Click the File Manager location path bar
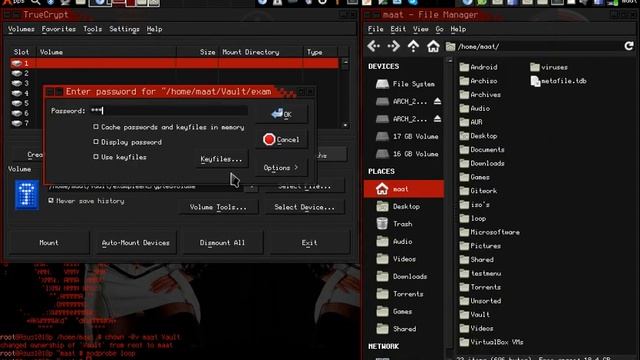The width and height of the screenshot is (640, 360). pos(533,47)
